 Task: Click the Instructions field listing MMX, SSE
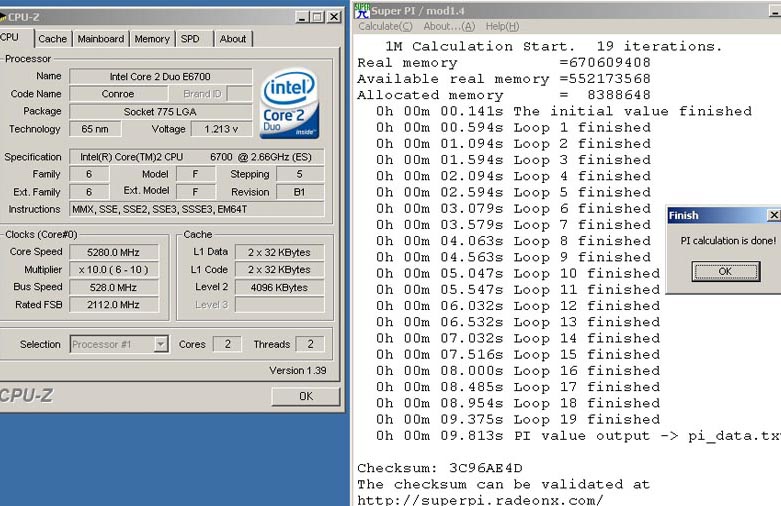(197, 209)
